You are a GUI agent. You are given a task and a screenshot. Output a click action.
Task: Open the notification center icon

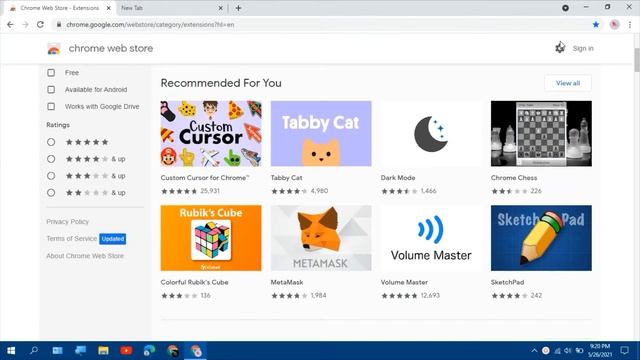click(x=624, y=350)
